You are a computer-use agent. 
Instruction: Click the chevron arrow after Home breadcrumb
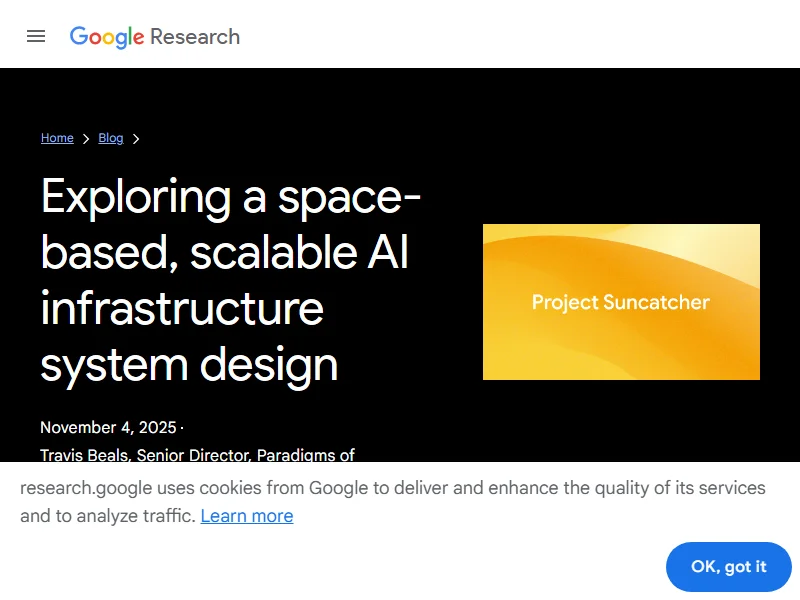pos(86,139)
